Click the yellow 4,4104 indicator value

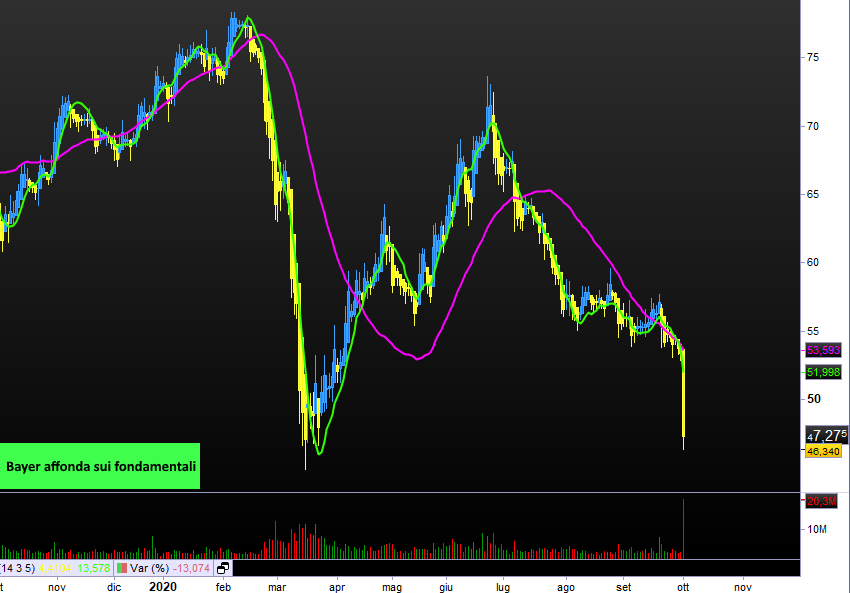pyautogui.click(x=57, y=568)
